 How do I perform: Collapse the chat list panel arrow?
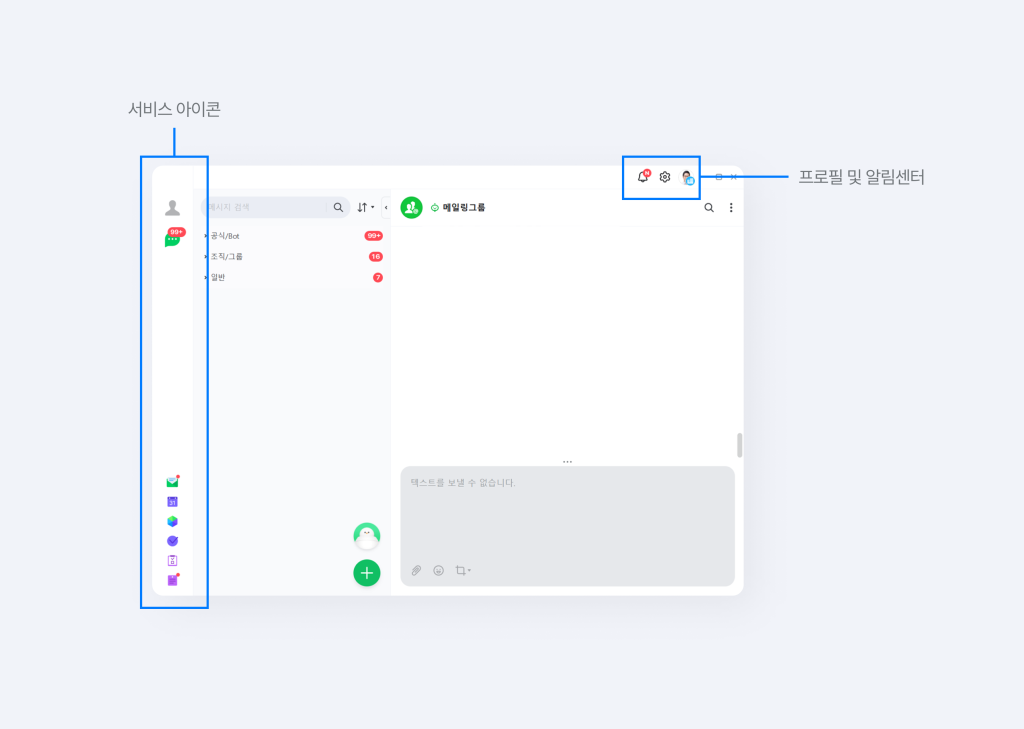point(386,208)
